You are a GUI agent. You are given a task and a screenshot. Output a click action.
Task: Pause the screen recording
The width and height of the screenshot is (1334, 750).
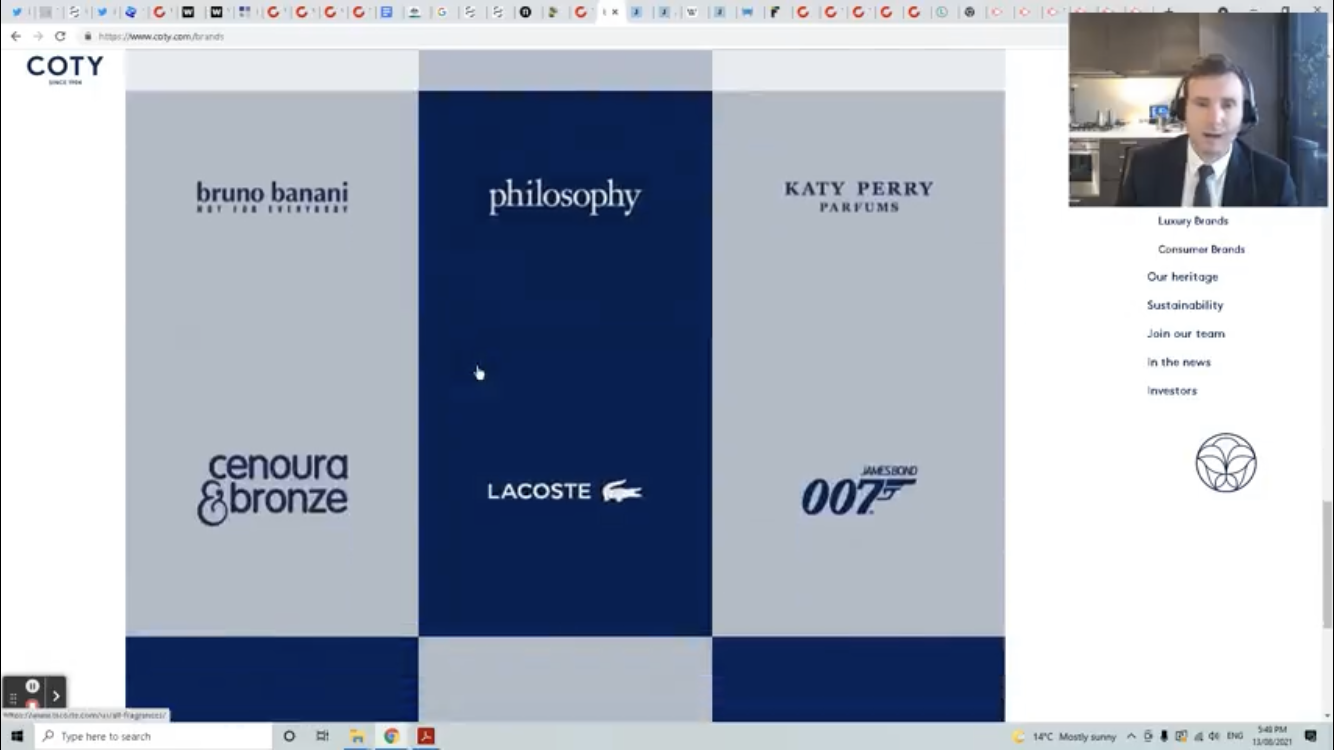click(x=32, y=686)
